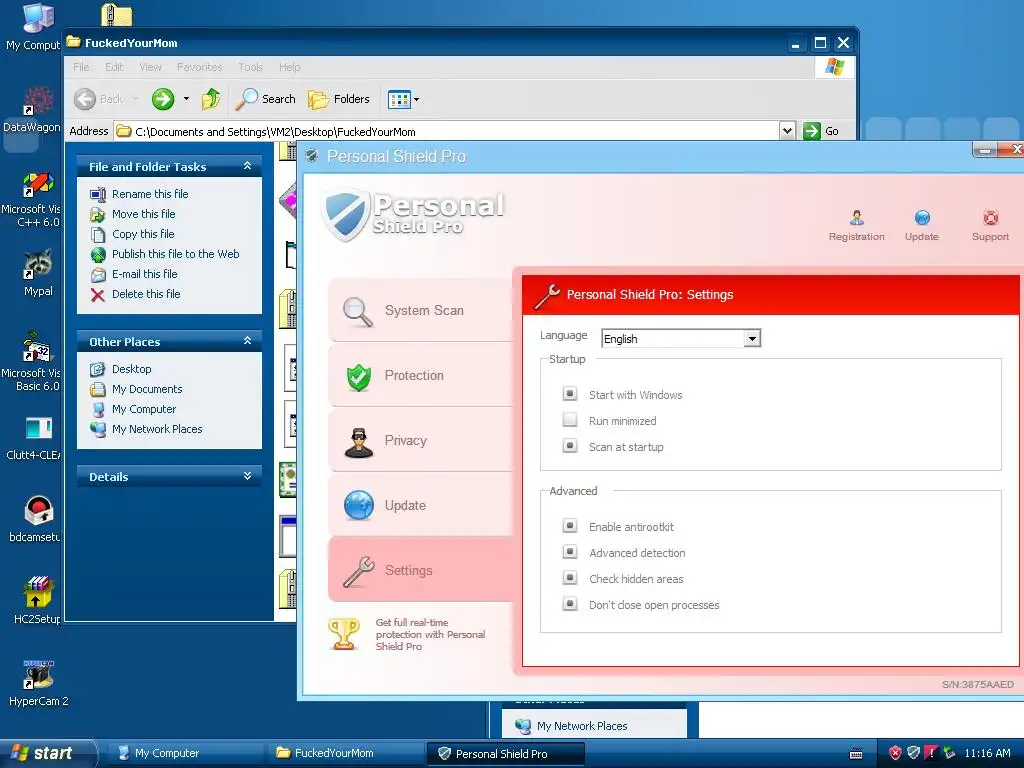The image size is (1024, 768).
Task: Enable the Run minimized checkbox
Action: click(x=570, y=419)
